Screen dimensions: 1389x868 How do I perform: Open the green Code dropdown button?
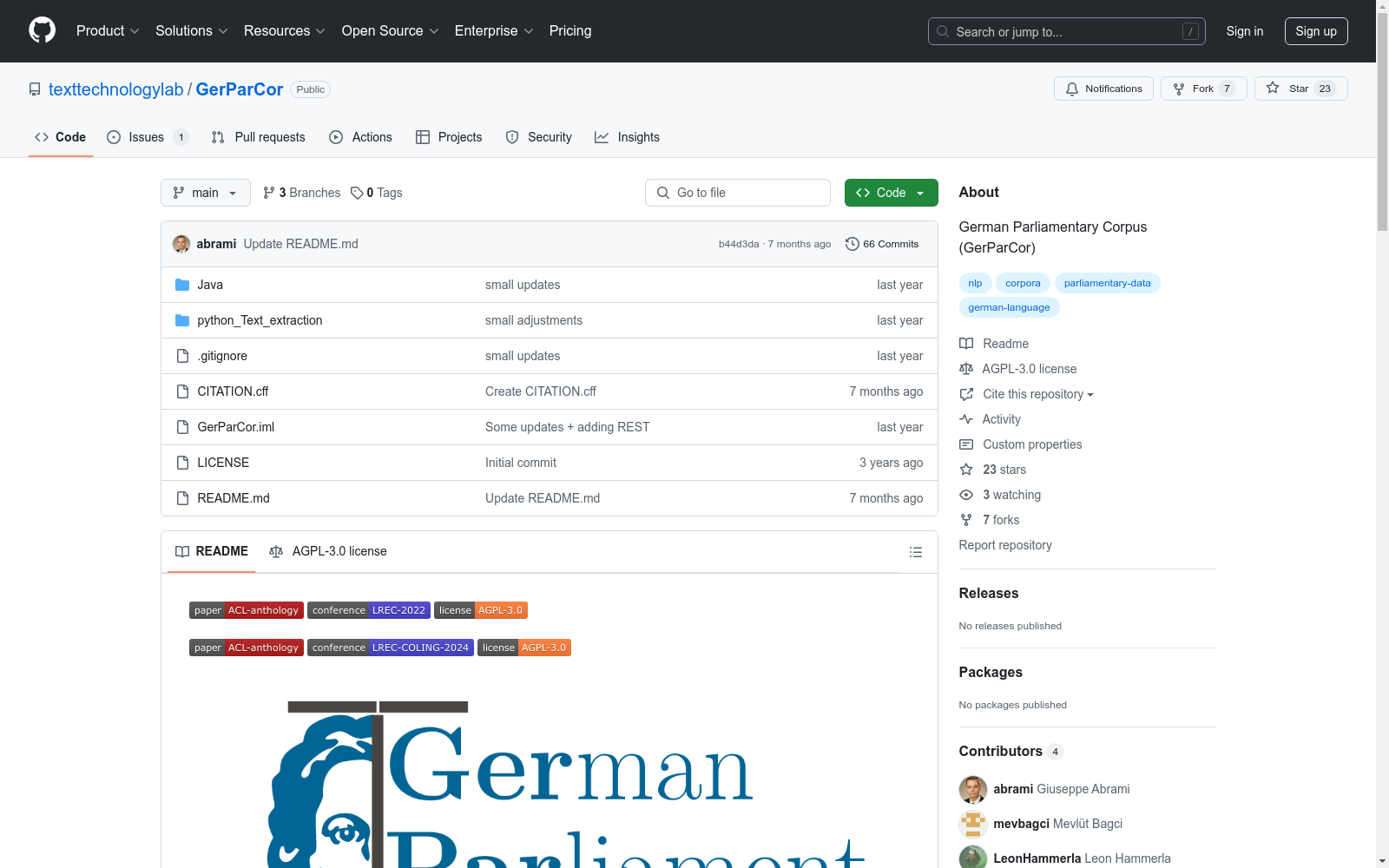click(891, 193)
